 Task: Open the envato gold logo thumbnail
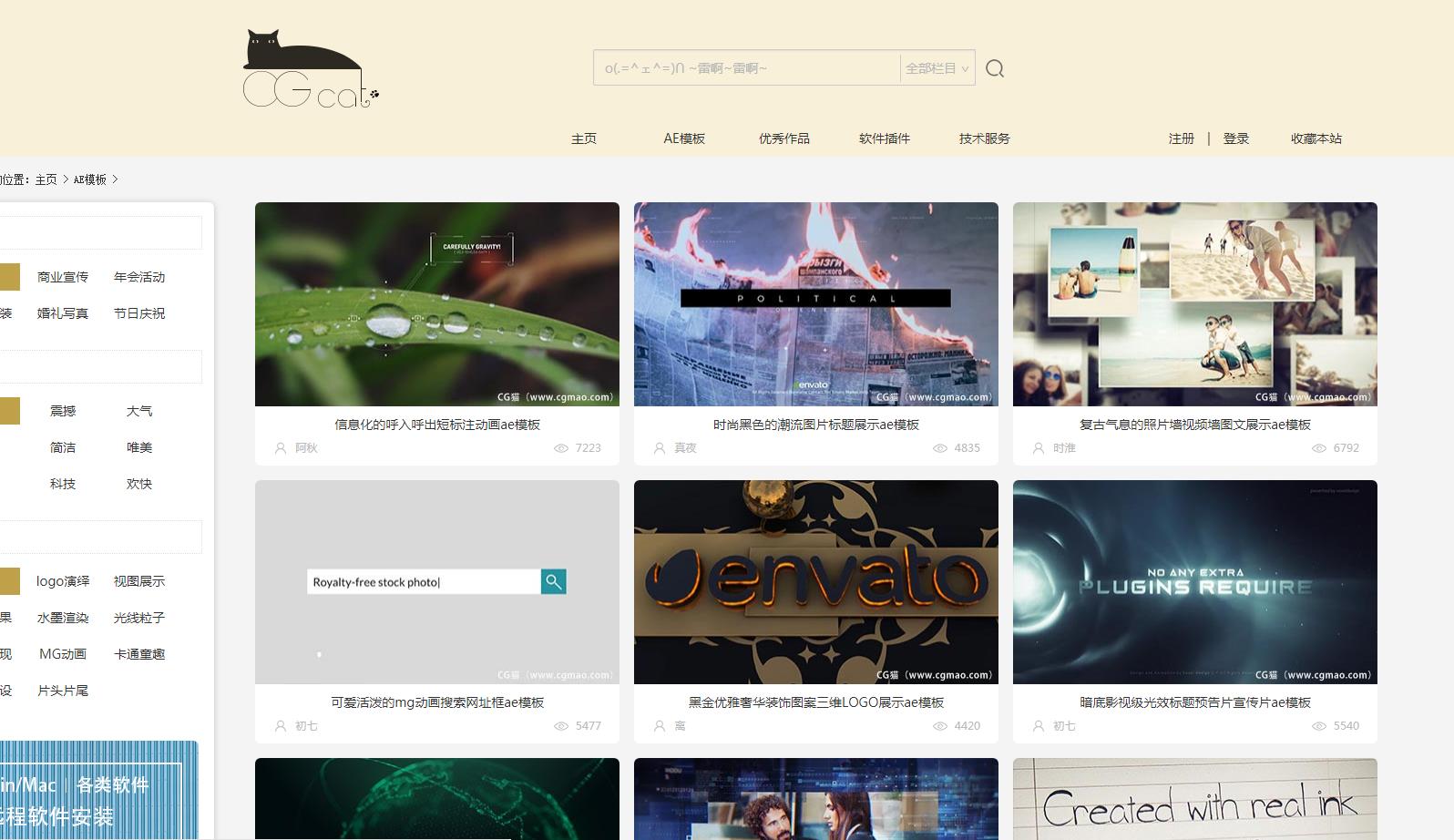pyautogui.click(x=815, y=582)
